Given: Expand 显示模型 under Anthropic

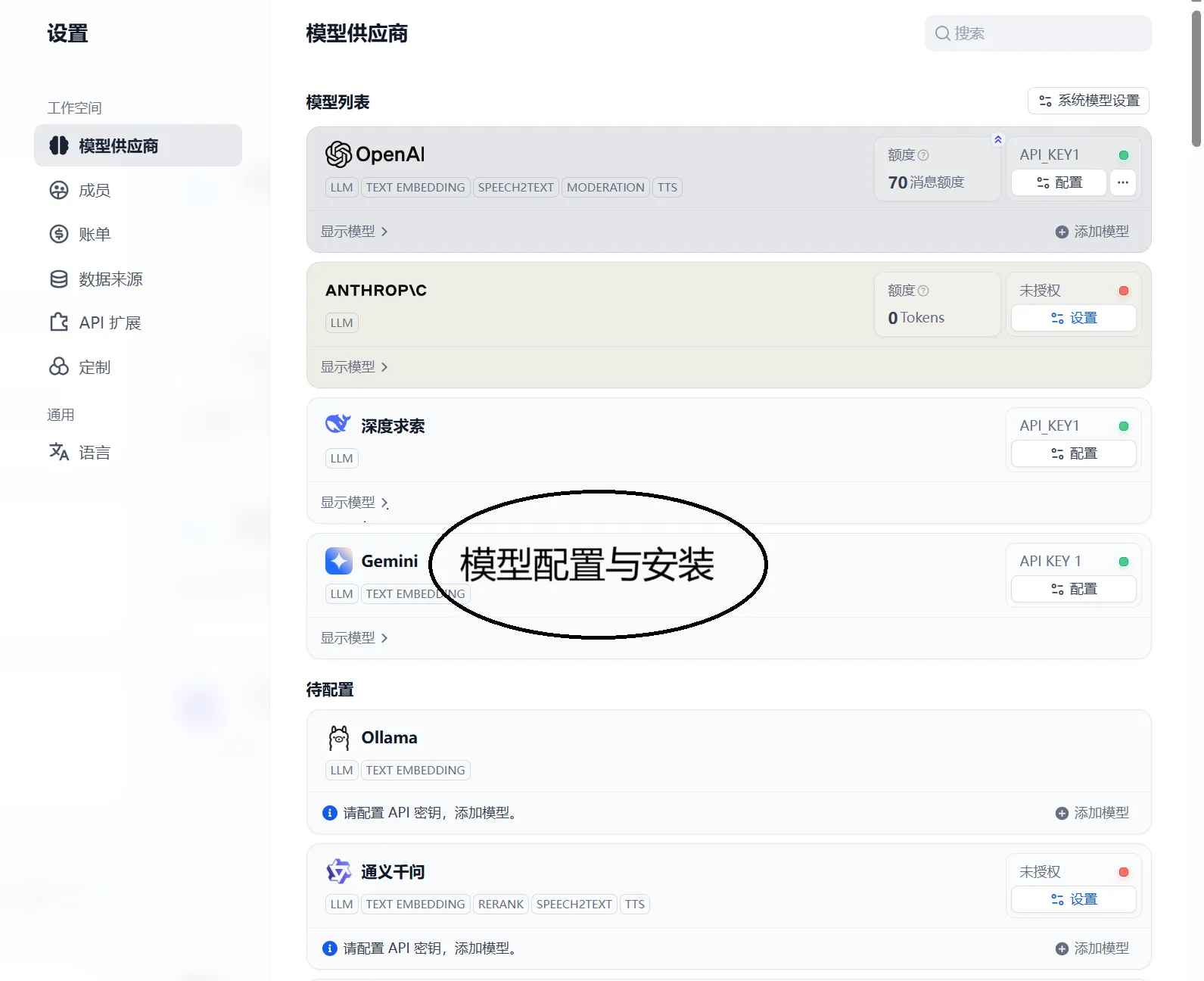Looking at the screenshot, I should 354,367.
